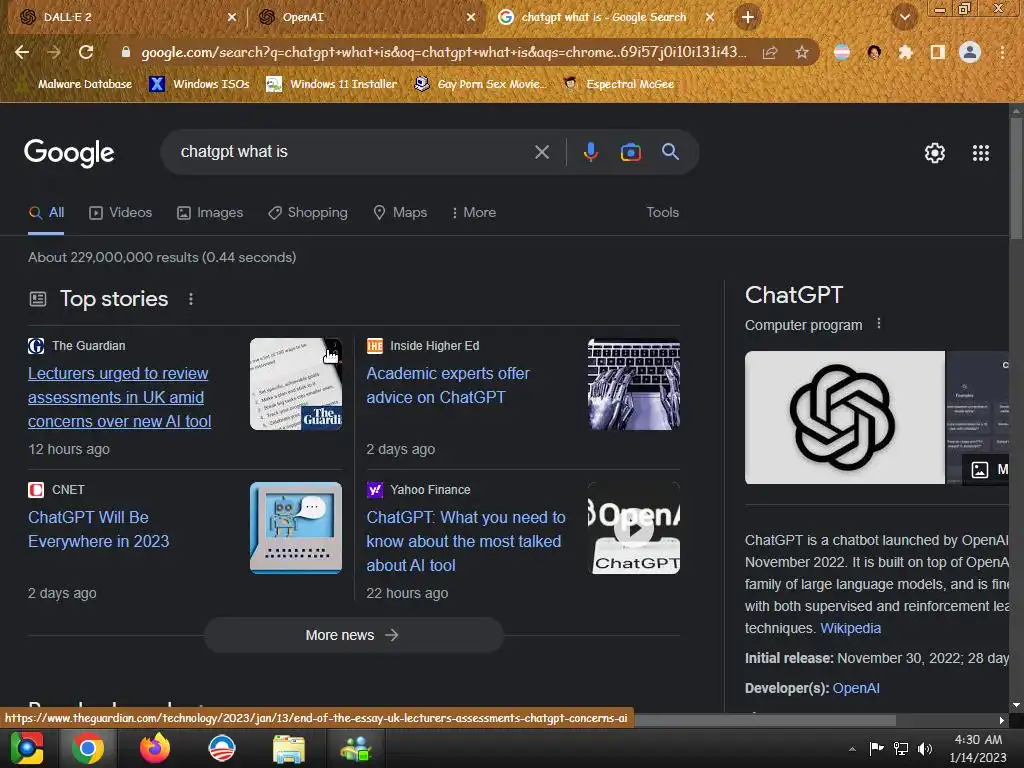Open the Google apps grid
1024x768 pixels.
coord(980,153)
